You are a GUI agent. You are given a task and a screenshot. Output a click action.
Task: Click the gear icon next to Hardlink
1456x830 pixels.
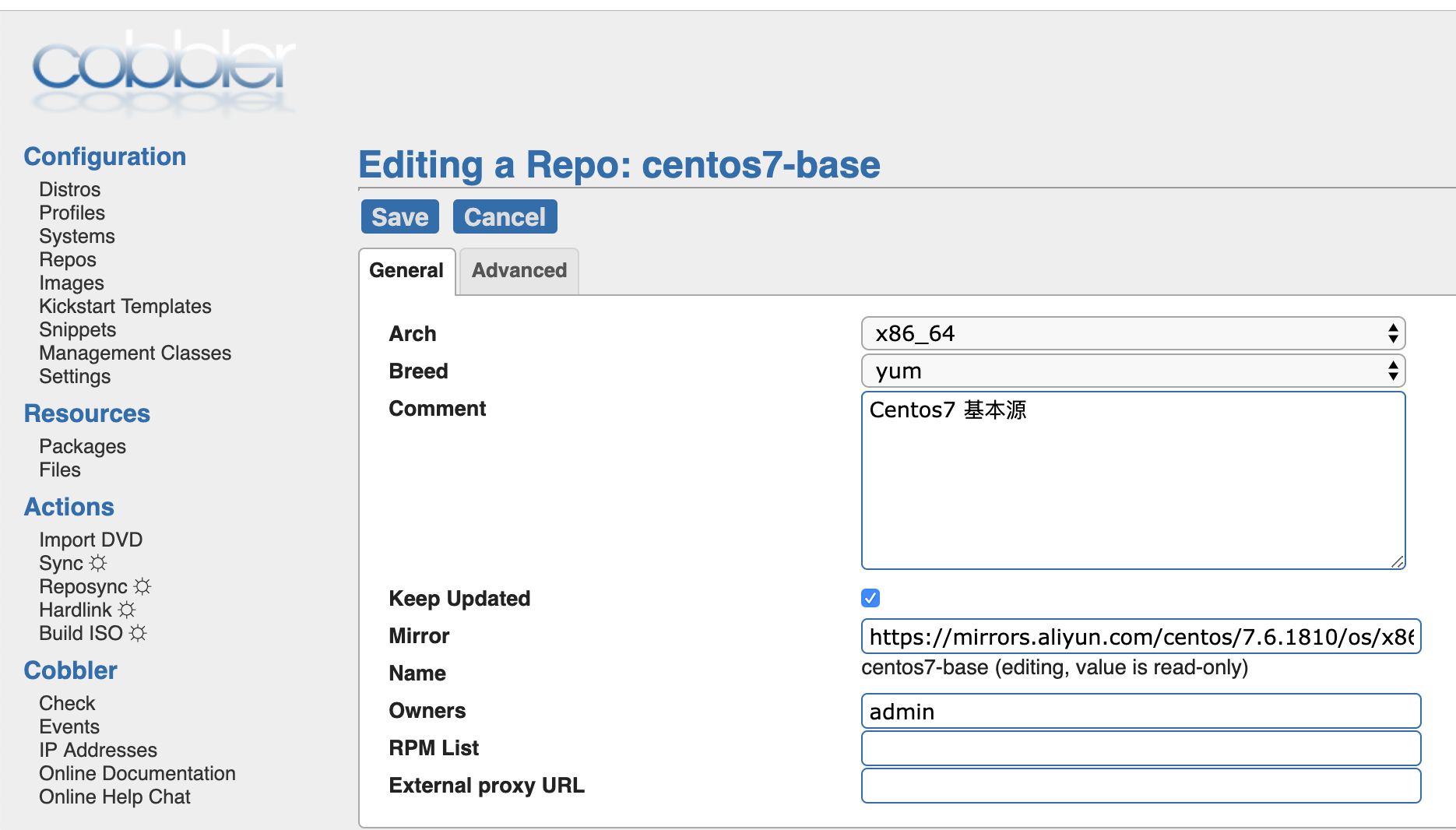pyautogui.click(x=127, y=610)
